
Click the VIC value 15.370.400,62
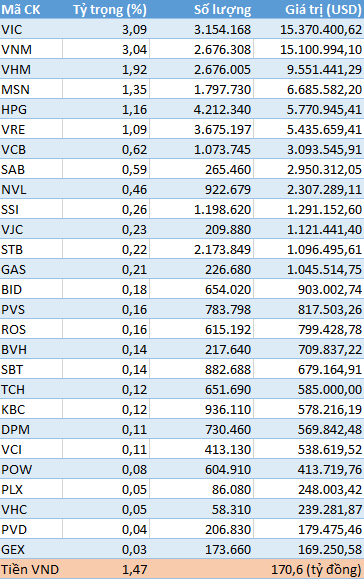321,29
